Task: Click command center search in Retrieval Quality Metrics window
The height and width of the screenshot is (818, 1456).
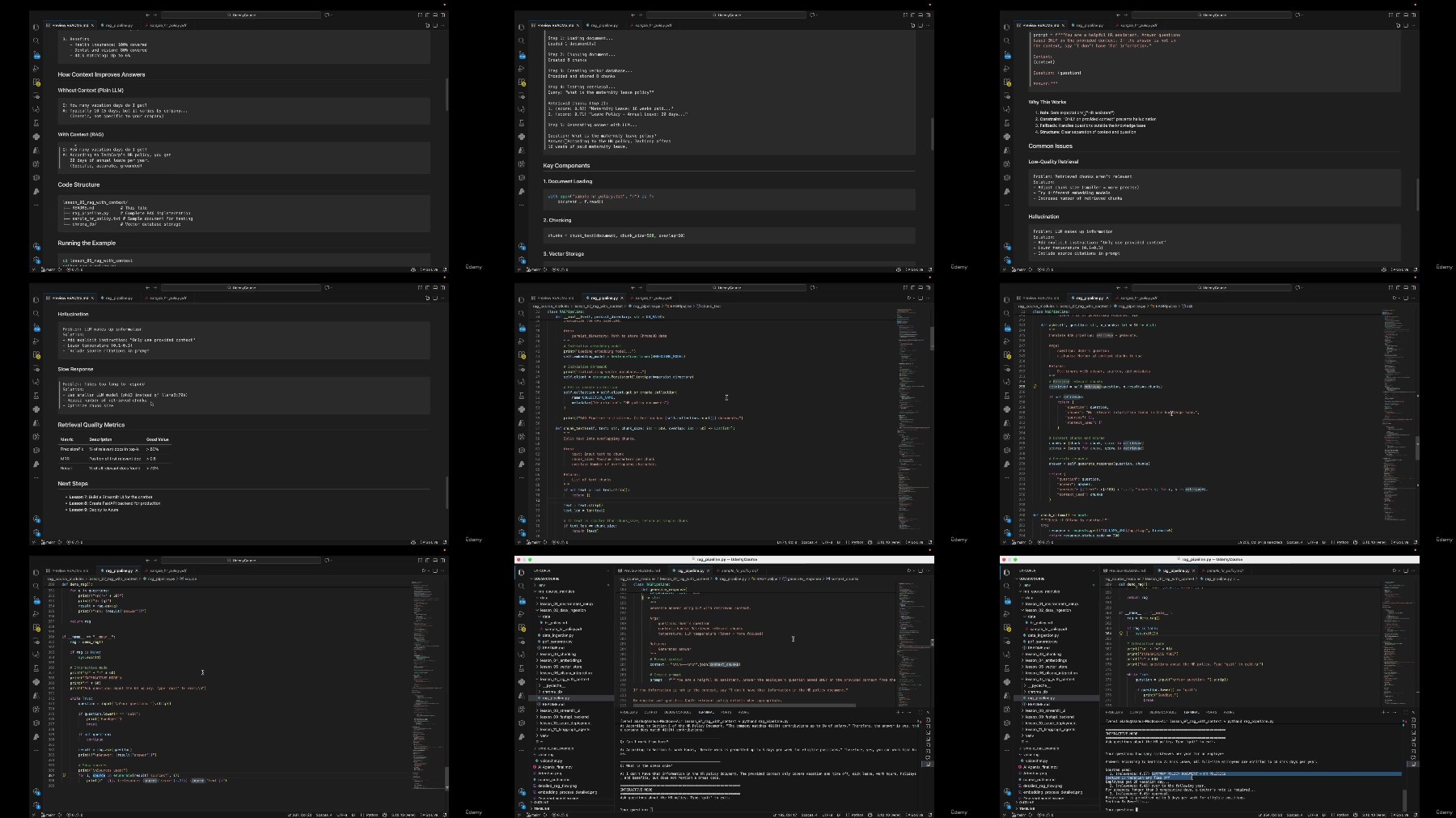Action: point(243,287)
